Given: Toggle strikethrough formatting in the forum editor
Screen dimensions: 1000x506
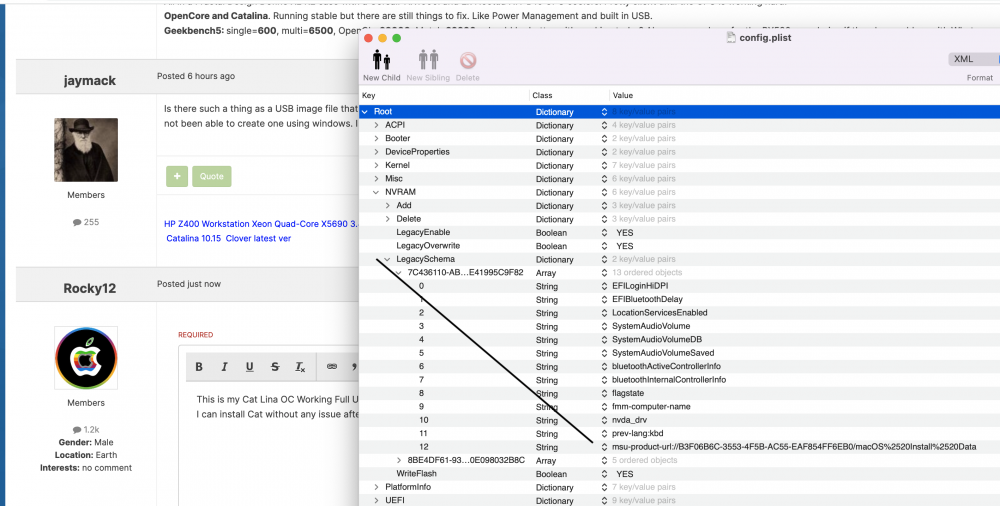Looking at the screenshot, I should tap(275, 367).
